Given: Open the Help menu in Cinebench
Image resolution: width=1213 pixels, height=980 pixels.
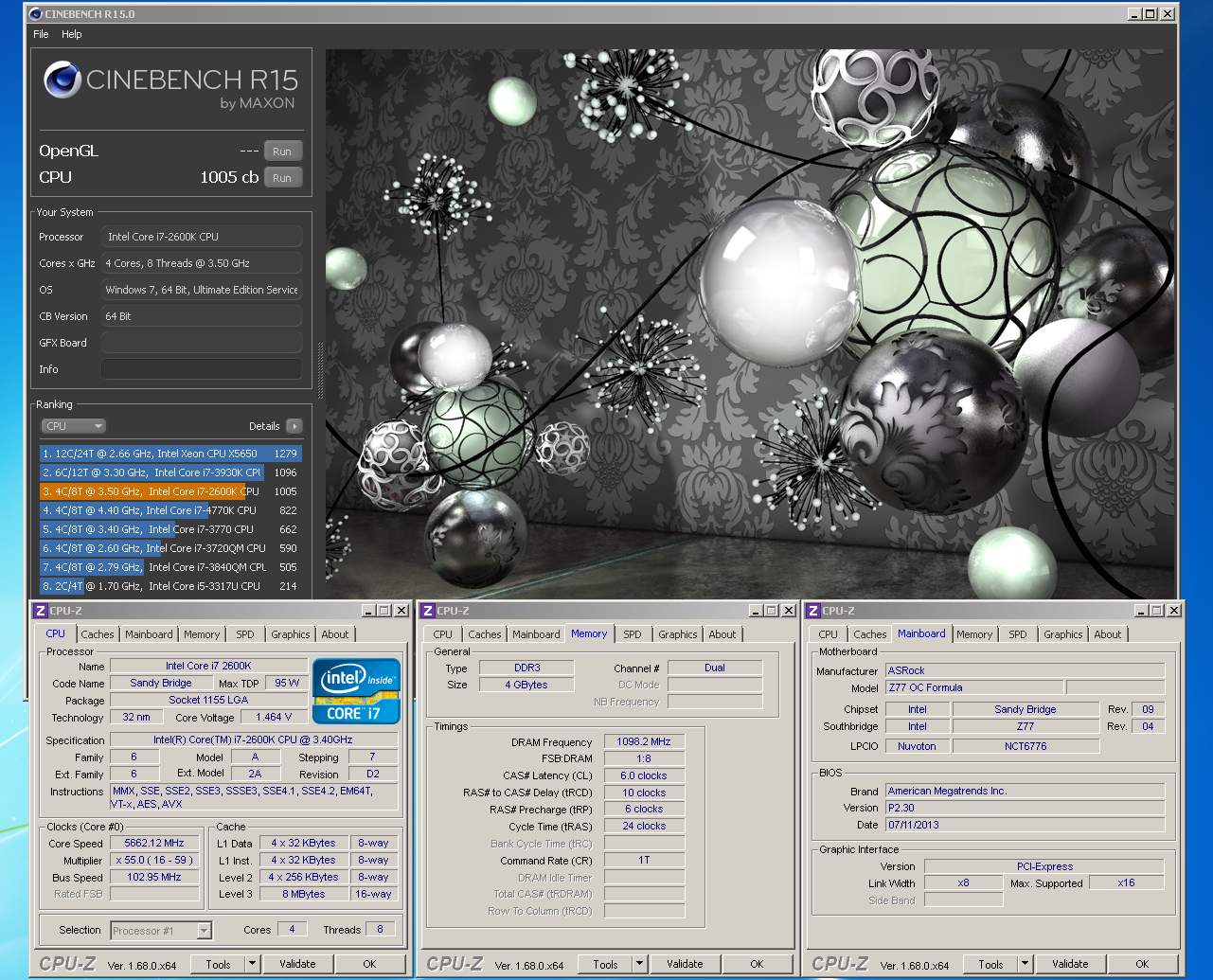Looking at the screenshot, I should [72, 34].
